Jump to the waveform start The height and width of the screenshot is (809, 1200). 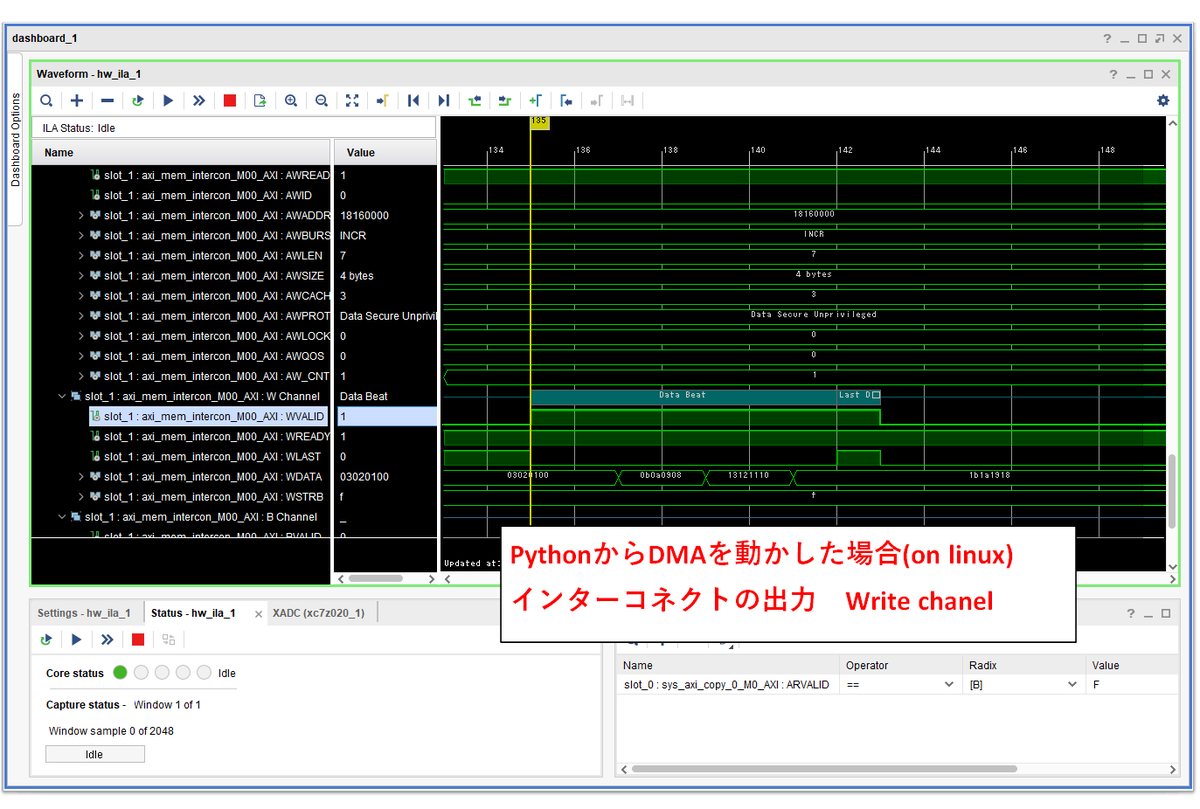(413, 101)
